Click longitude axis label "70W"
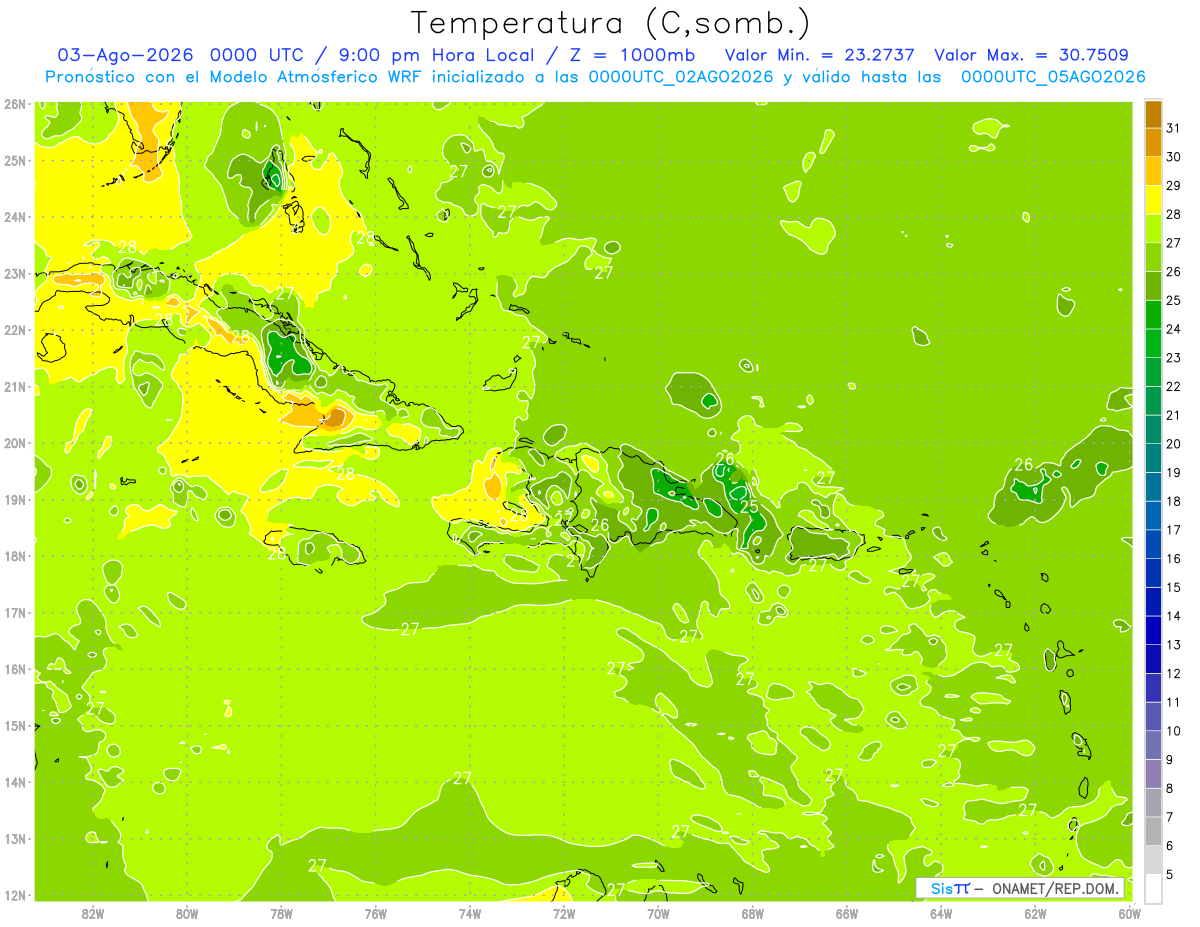 tap(659, 913)
